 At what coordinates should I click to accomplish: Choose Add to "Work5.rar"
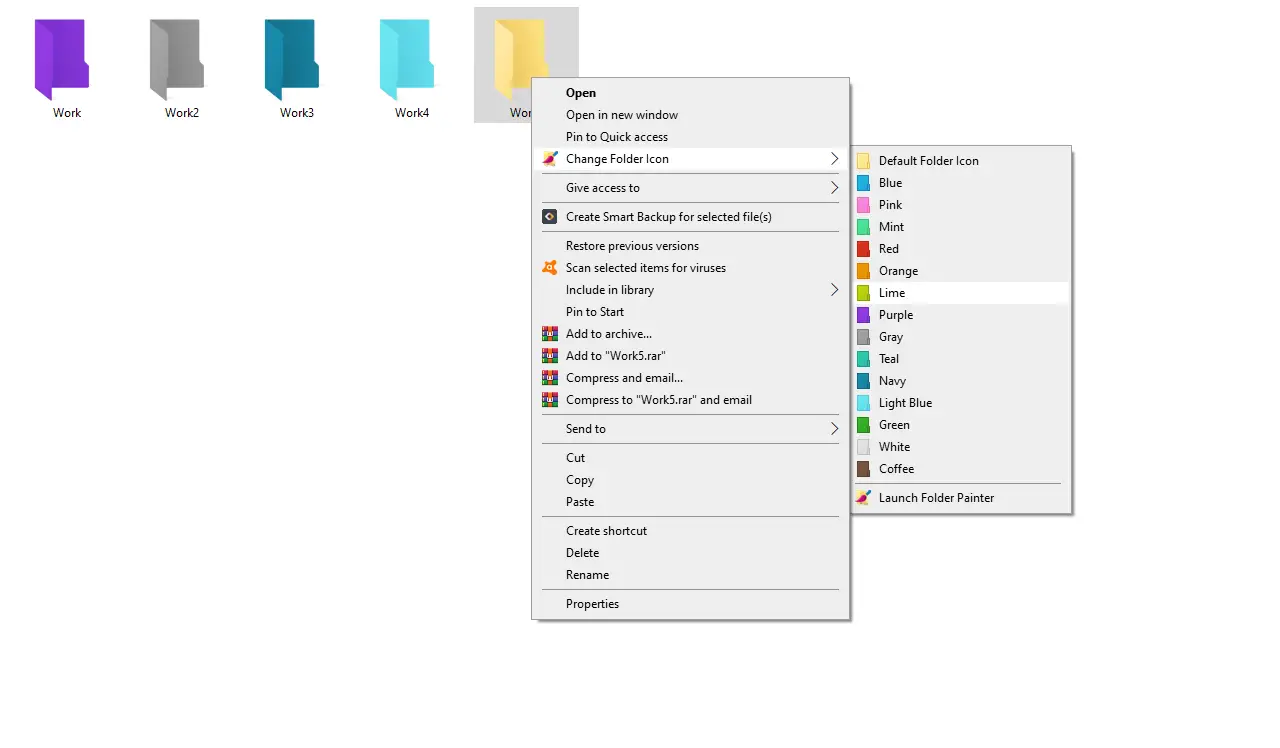(x=691, y=356)
